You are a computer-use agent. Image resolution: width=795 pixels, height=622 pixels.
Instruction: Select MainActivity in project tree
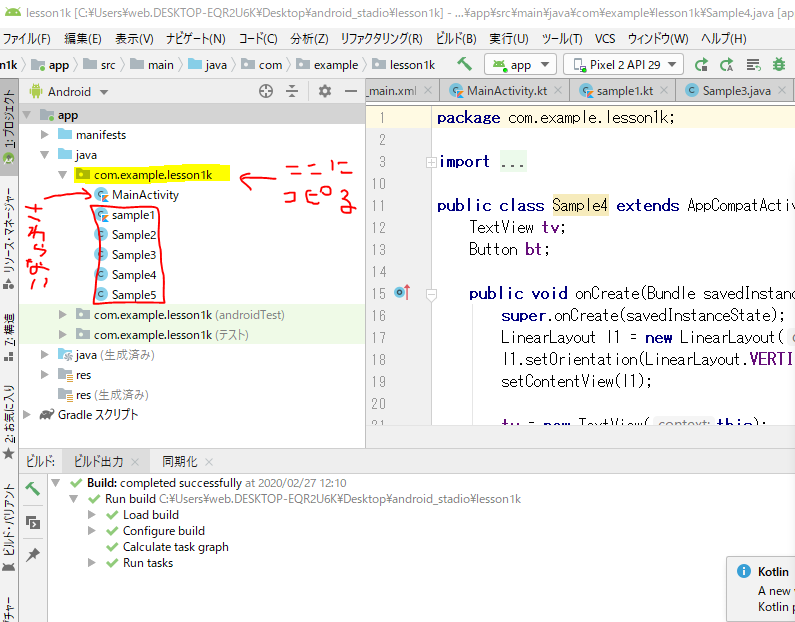pos(137,195)
